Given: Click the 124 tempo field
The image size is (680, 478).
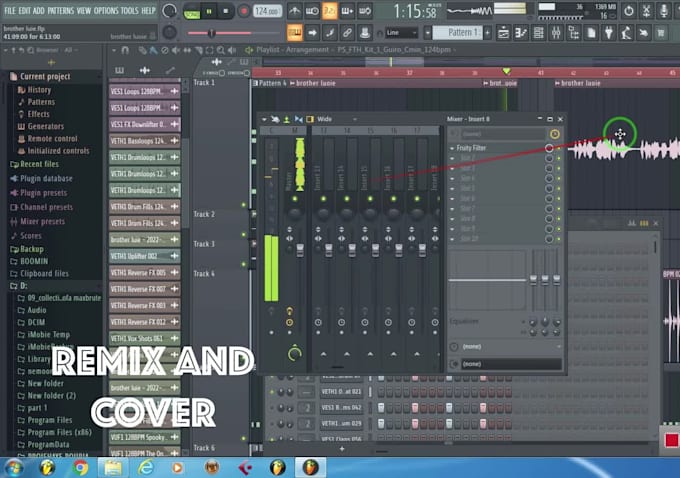Looking at the screenshot, I should [x=267, y=11].
